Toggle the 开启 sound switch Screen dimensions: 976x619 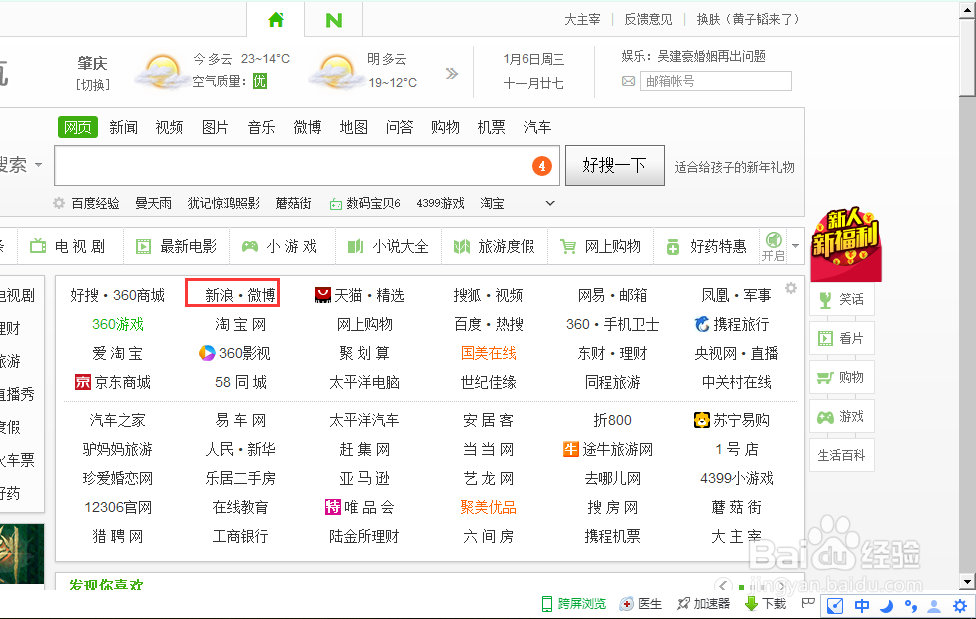[x=774, y=246]
